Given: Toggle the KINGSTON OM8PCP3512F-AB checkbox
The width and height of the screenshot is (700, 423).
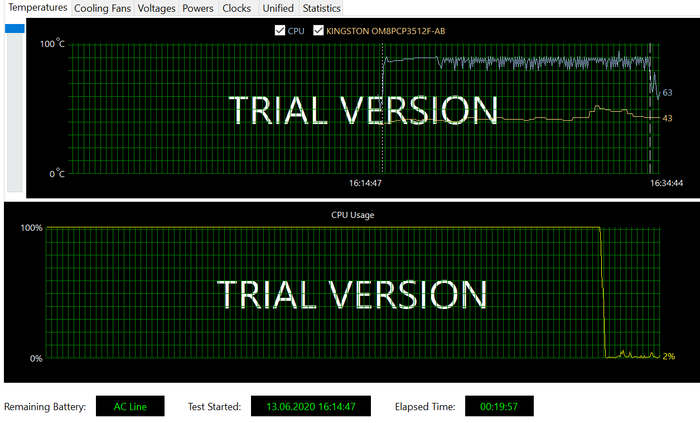Looking at the screenshot, I should 318,31.
